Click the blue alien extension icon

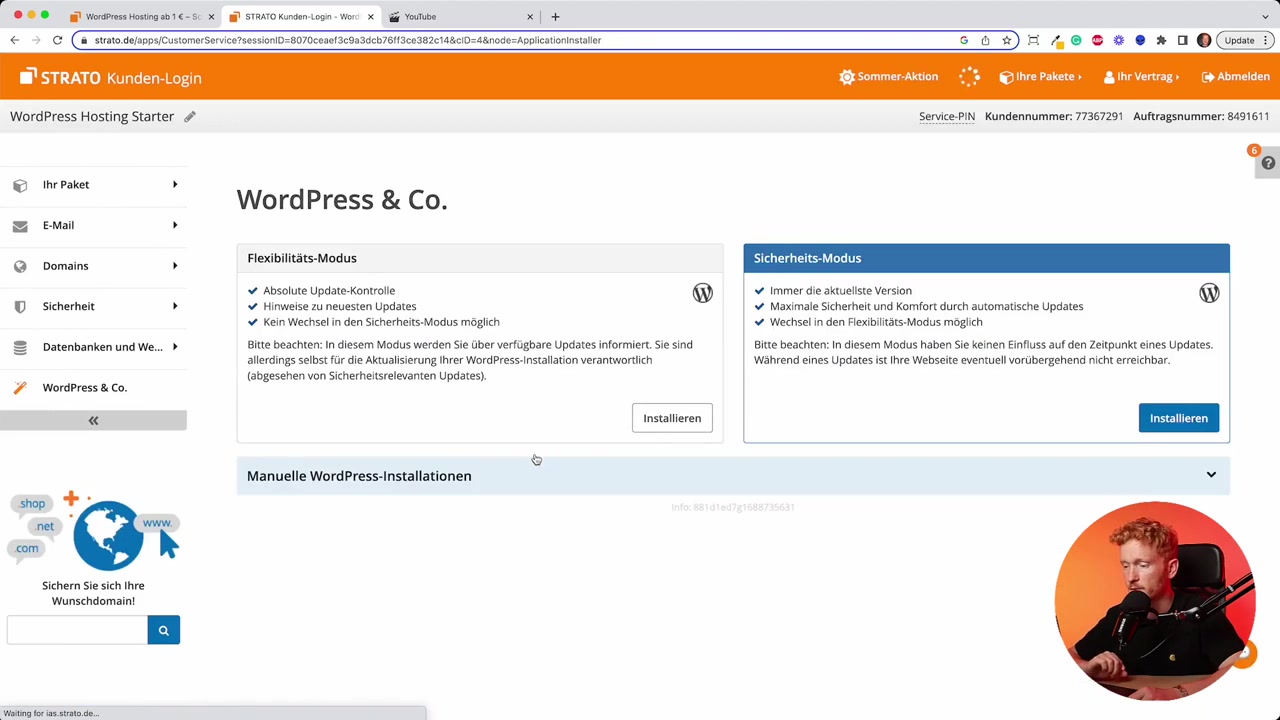(1140, 40)
